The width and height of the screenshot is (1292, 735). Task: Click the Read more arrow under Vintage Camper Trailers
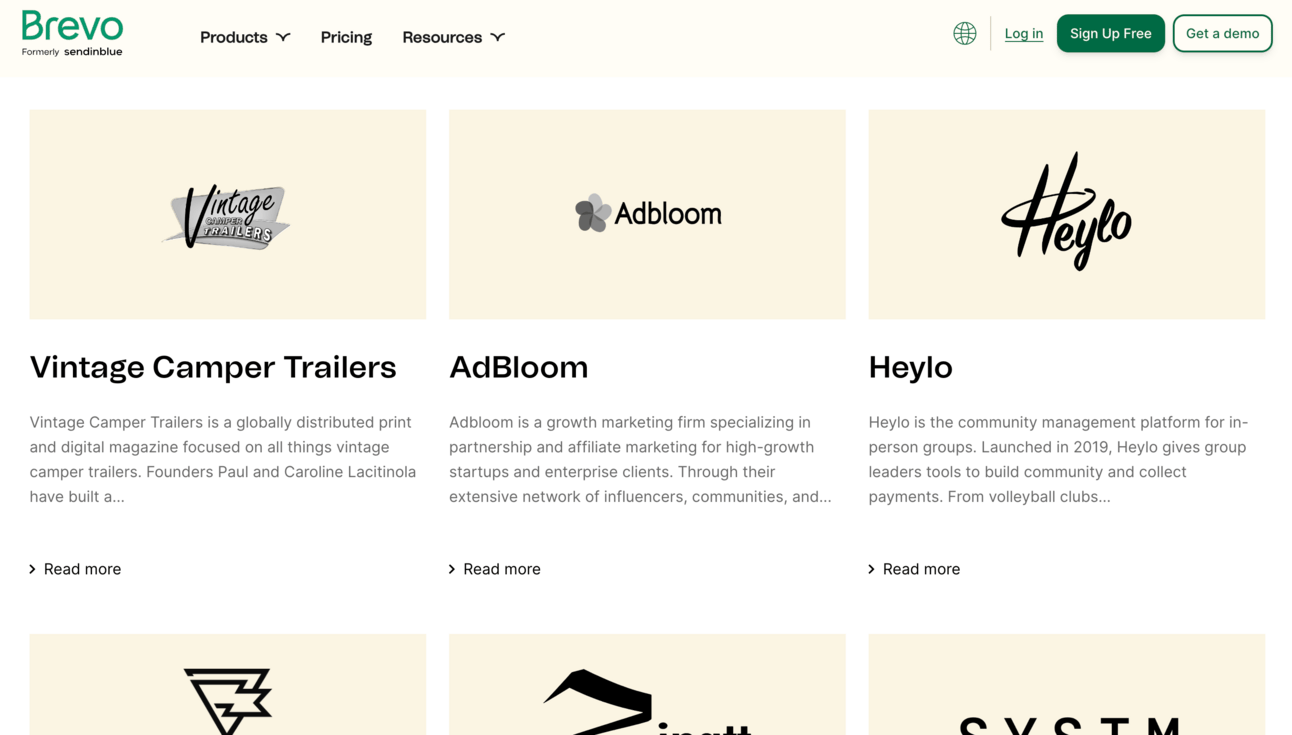click(x=32, y=569)
